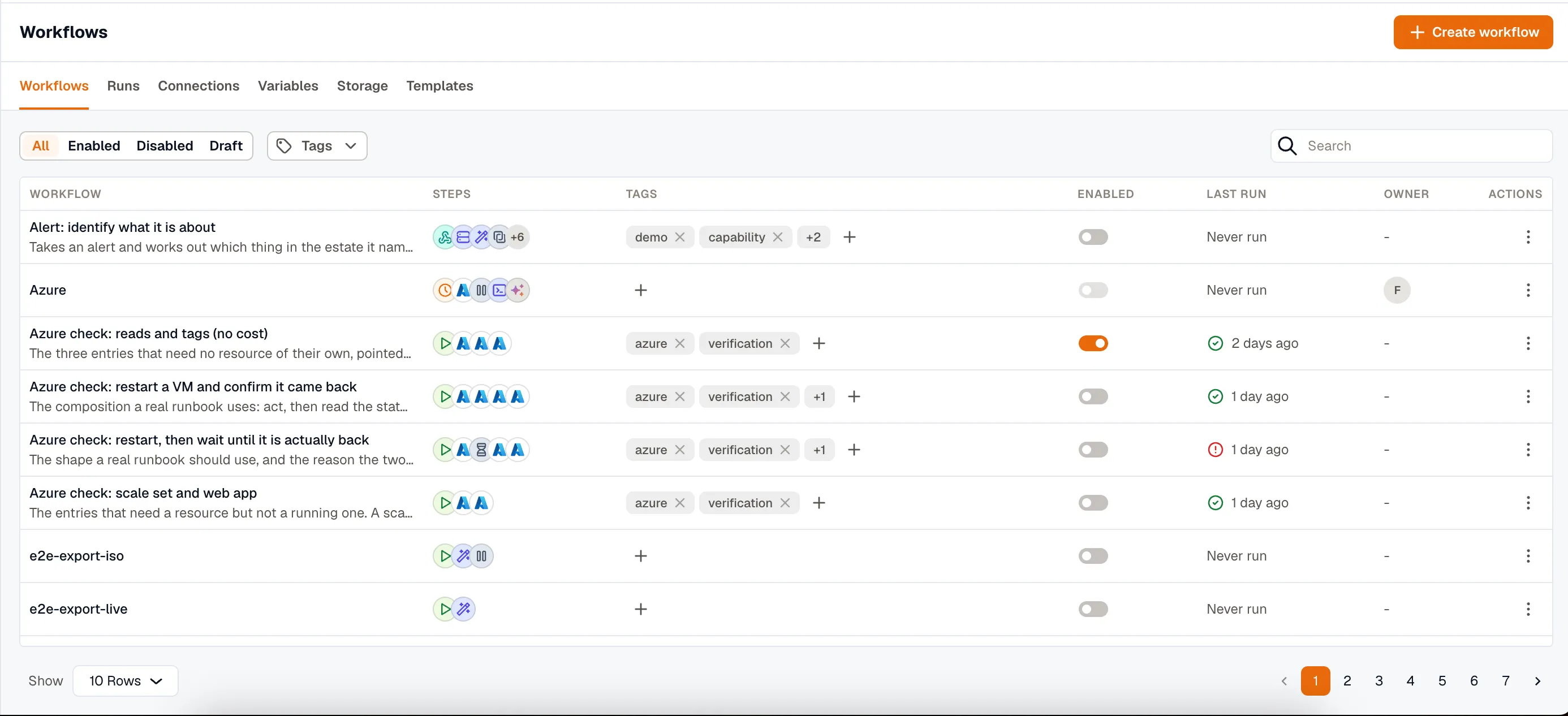
Task: Click "2 days ago" last run cell
Action: [1264, 343]
